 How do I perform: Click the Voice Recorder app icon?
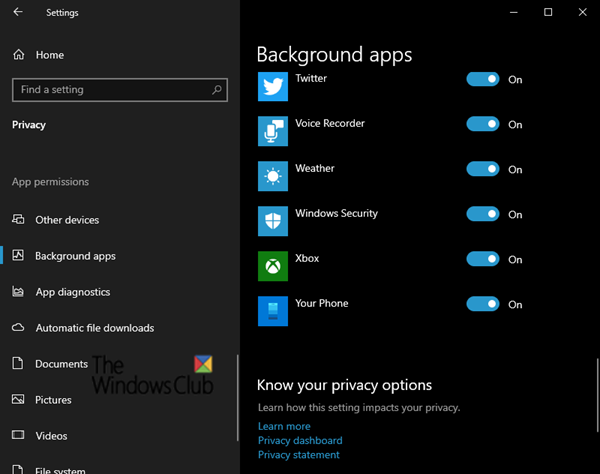(x=273, y=132)
